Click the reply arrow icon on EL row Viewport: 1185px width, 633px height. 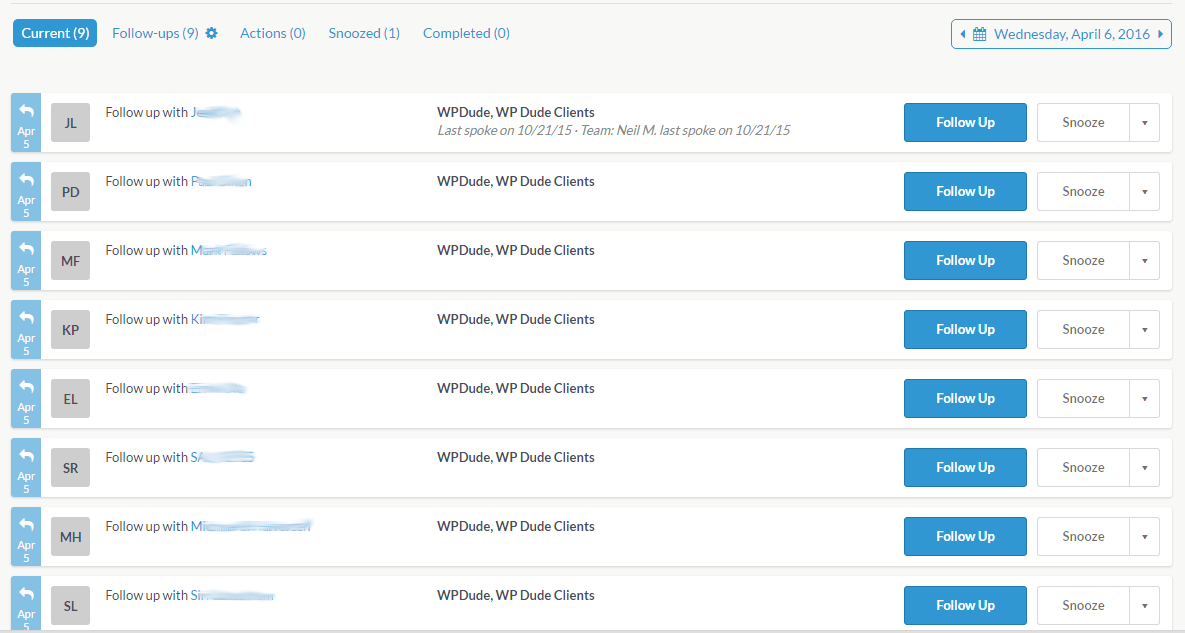point(26,386)
